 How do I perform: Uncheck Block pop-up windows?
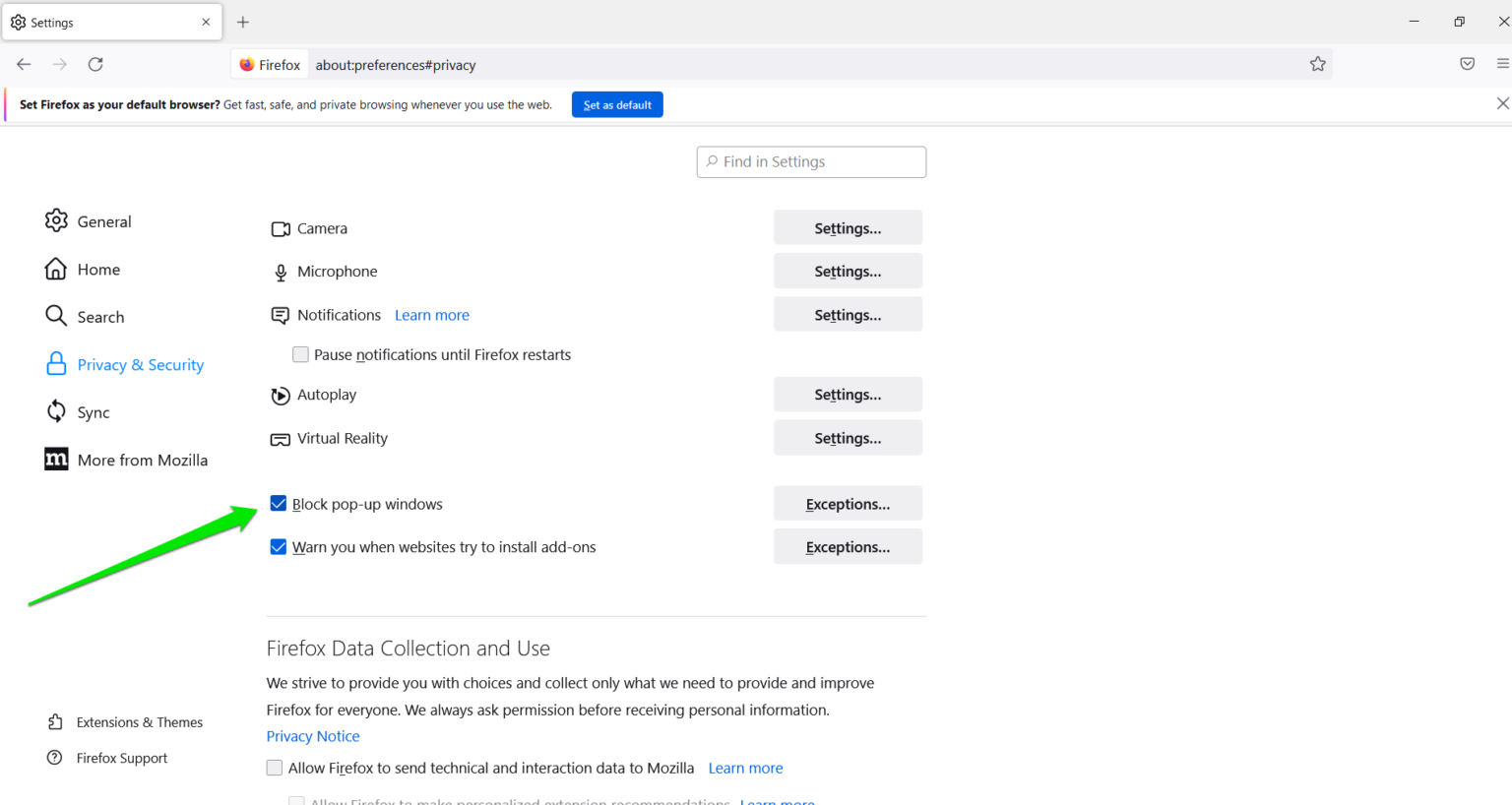tap(279, 503)
